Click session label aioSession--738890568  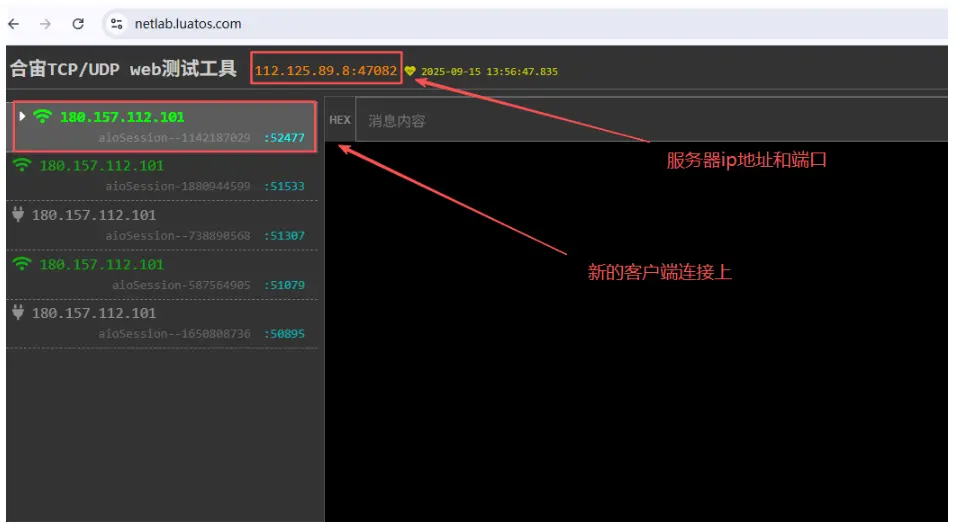pos(178,235)
